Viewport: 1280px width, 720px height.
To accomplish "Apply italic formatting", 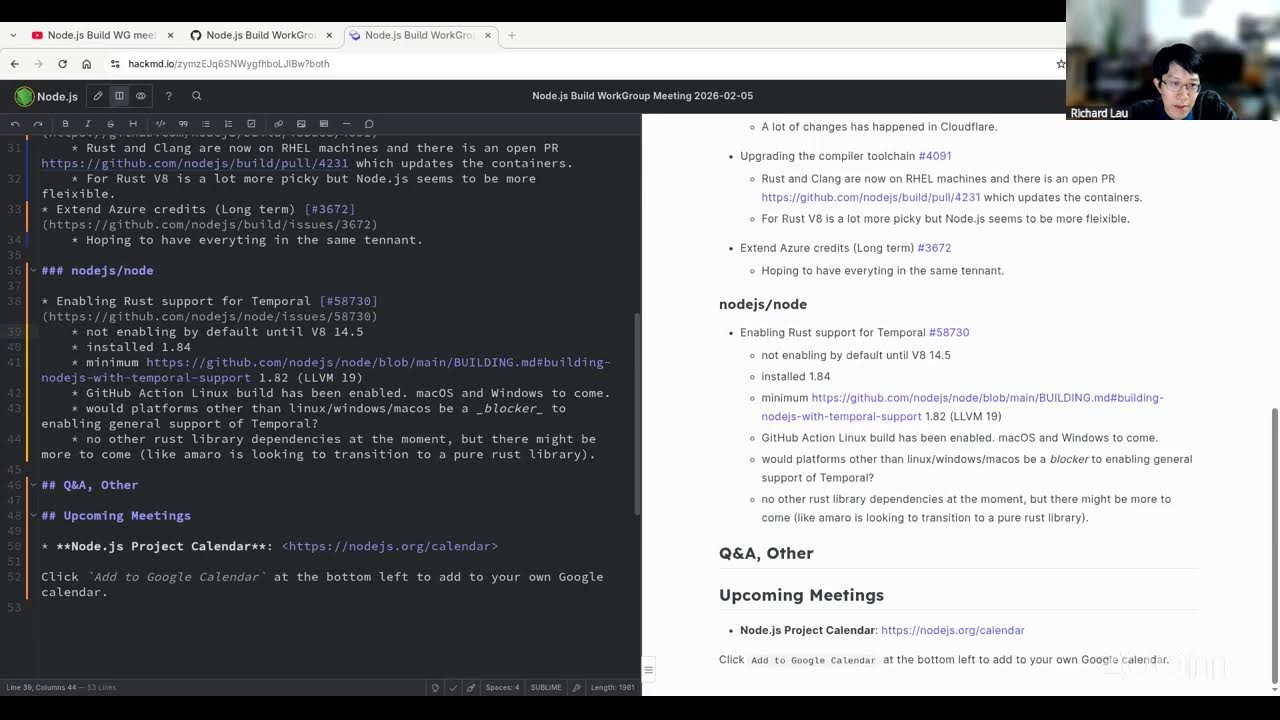I will (x=88, y=124).
